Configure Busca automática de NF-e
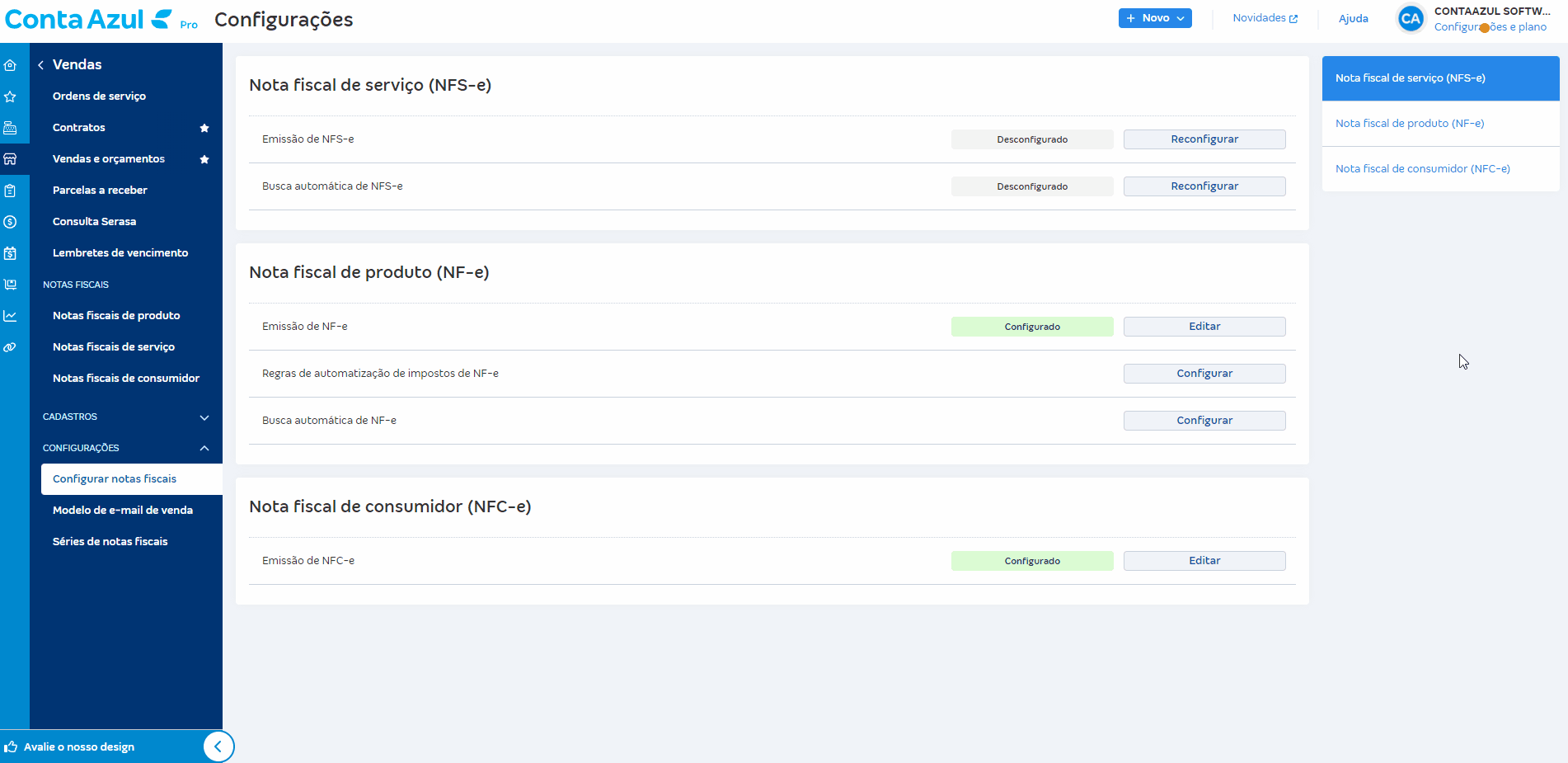Viewport: 1568px width, 763px height. click(1204, 421)
